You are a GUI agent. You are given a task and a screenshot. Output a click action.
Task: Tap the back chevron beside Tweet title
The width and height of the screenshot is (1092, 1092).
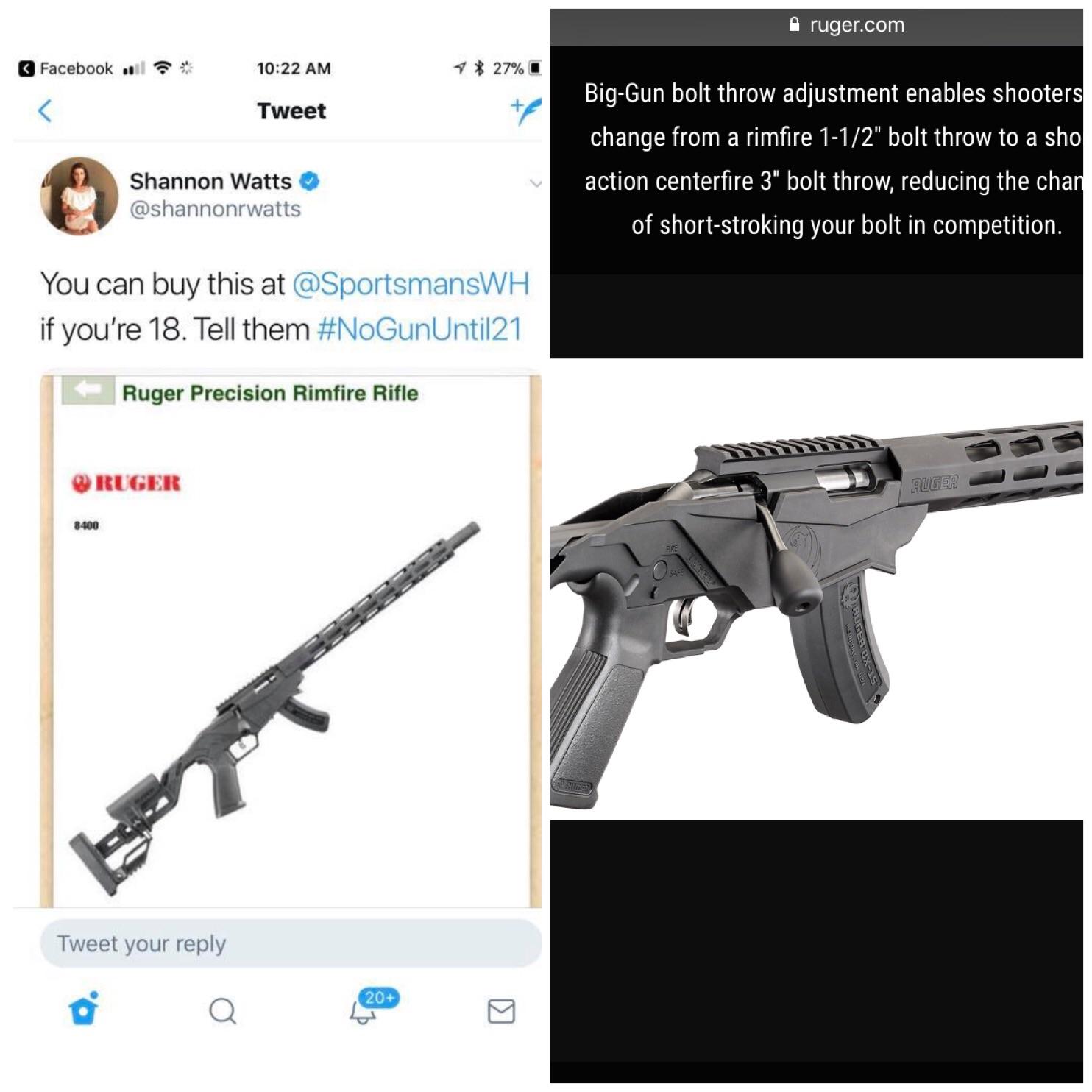click(x=45, y=111)
